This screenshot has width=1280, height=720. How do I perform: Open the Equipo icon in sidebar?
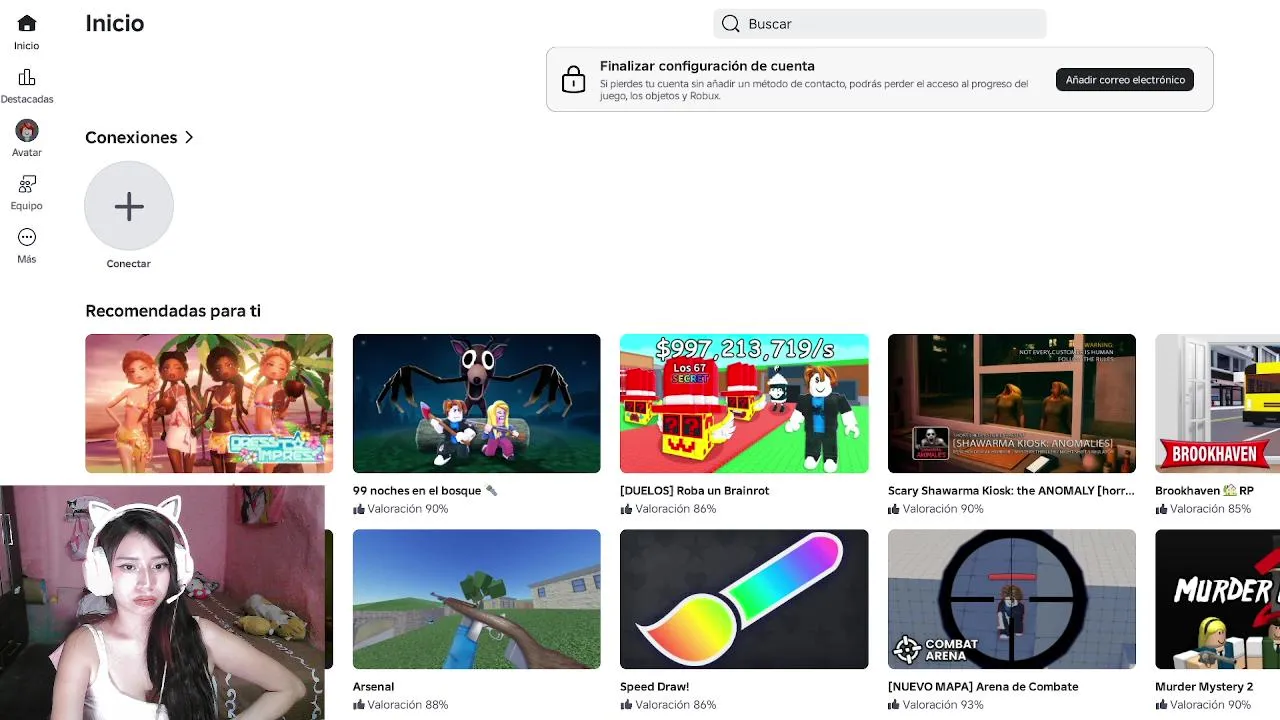[27, 184]
